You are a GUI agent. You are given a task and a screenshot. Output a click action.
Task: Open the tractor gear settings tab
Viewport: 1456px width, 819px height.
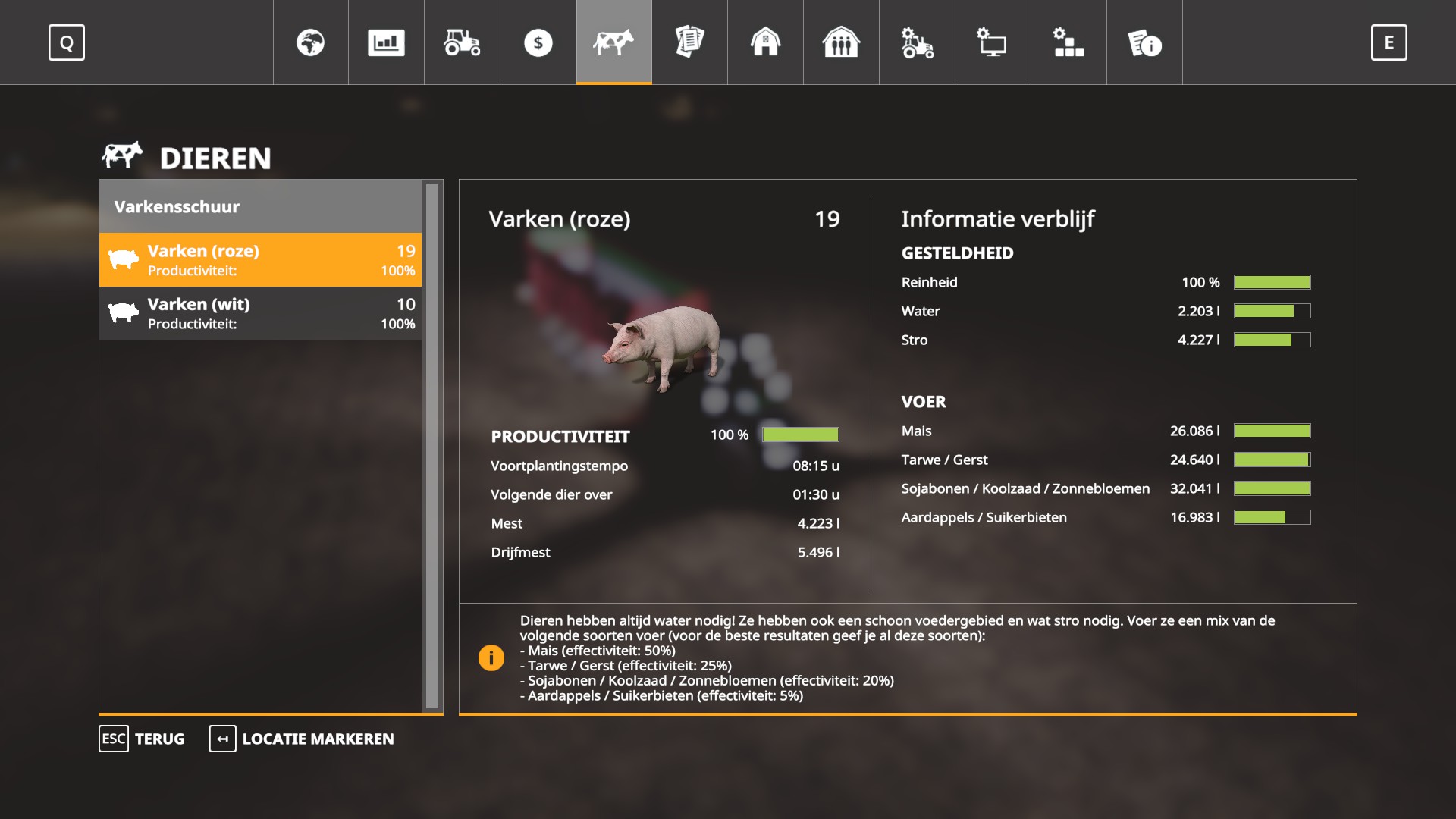click(917, 42)
